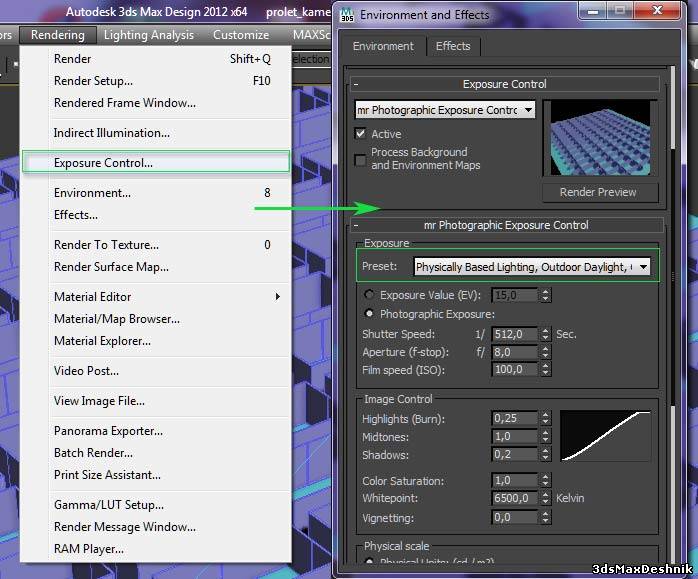
Task: Open the Lighting Analysis menu
Action: pyautogui.click(x=149, y=35)
